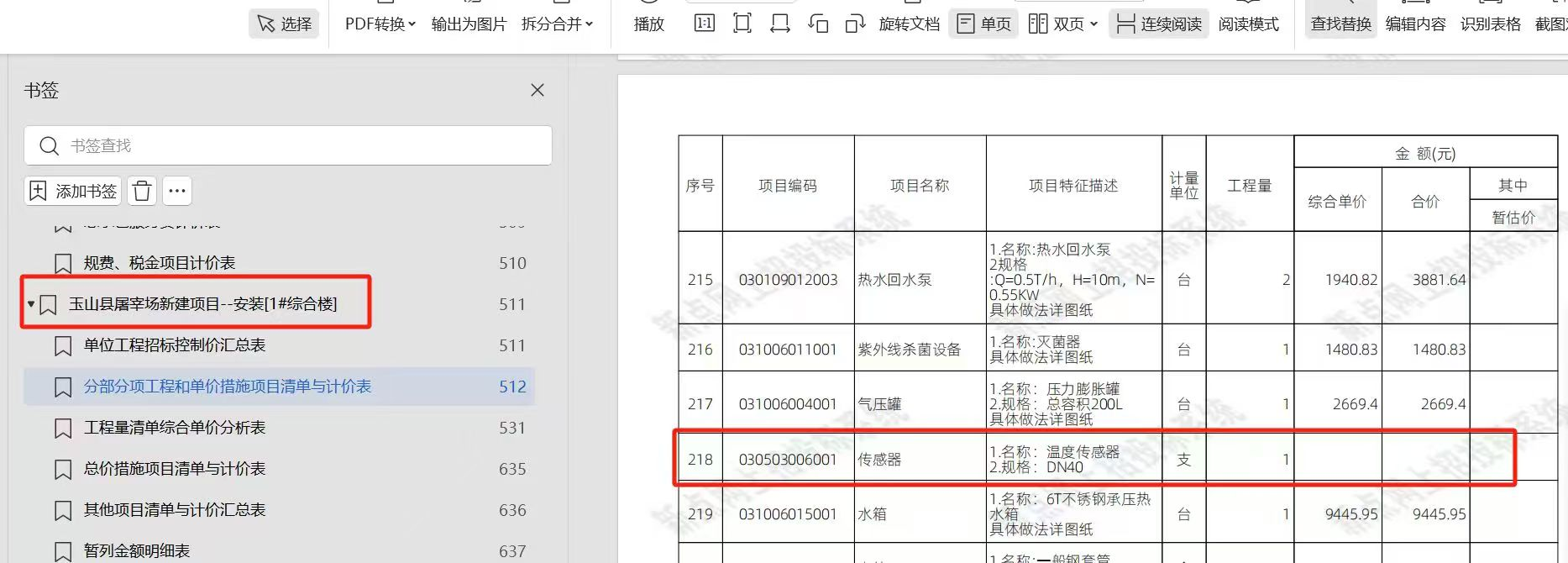Click 输出为图片 button

tap(469, 24)
